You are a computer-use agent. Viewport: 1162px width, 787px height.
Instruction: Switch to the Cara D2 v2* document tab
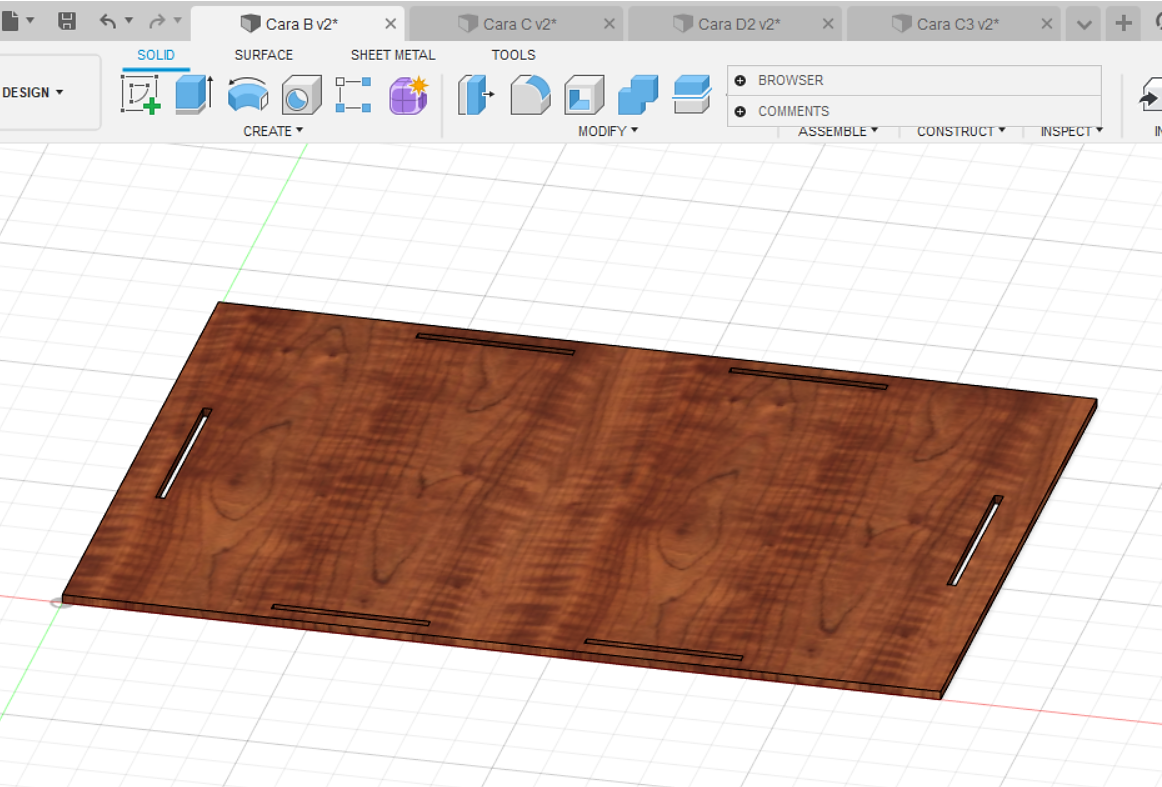735,24
